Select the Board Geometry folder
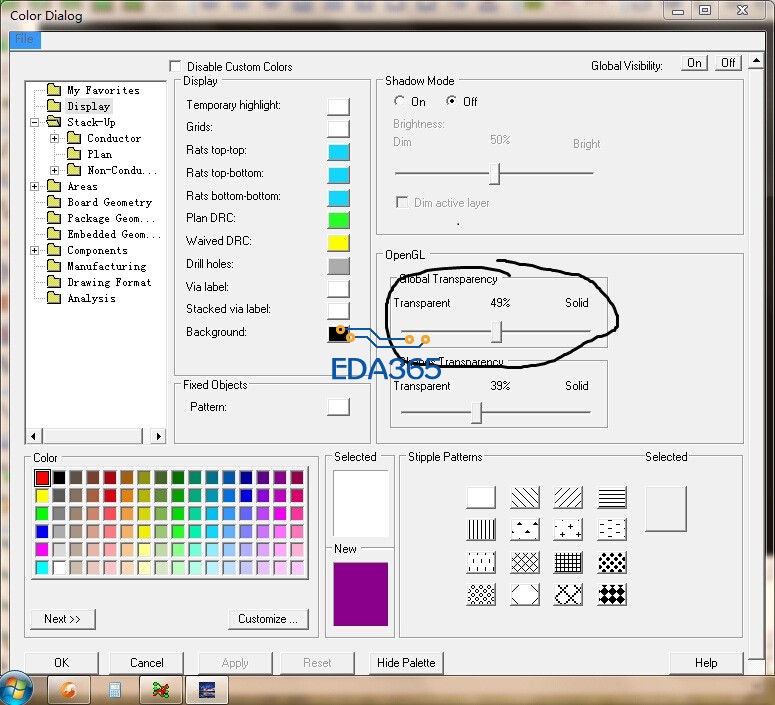The height and width of the screenshot is (705, 775). coord(99,202)
